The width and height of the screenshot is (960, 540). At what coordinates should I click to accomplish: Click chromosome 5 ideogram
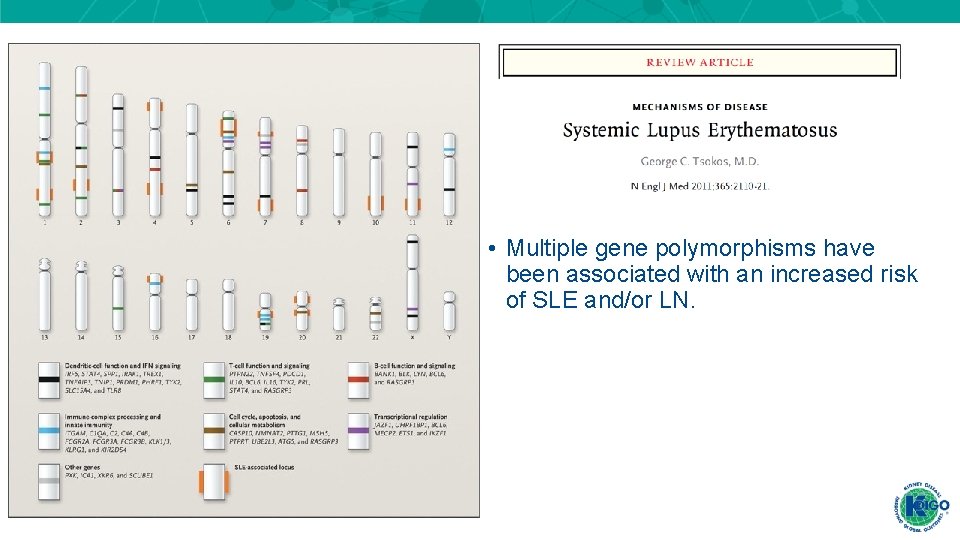coord(192,160)
